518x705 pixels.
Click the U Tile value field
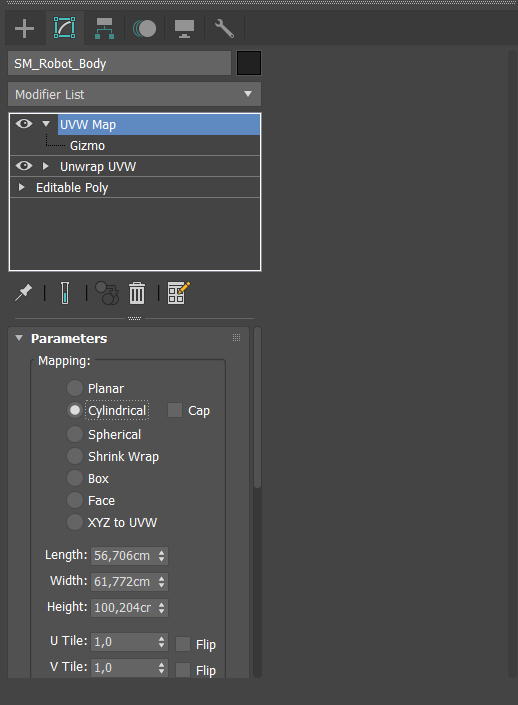point(123,642)
